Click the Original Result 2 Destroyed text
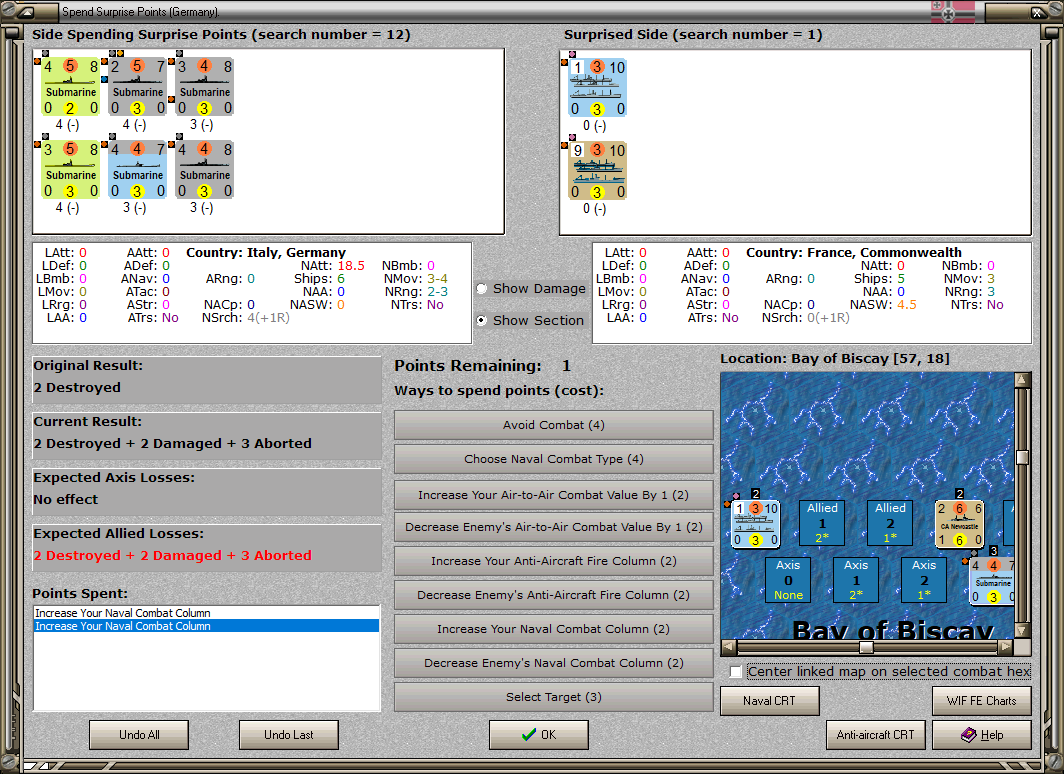Image resolution: width=1064 pixels, height=774 pixels. (x=77, y=387)
